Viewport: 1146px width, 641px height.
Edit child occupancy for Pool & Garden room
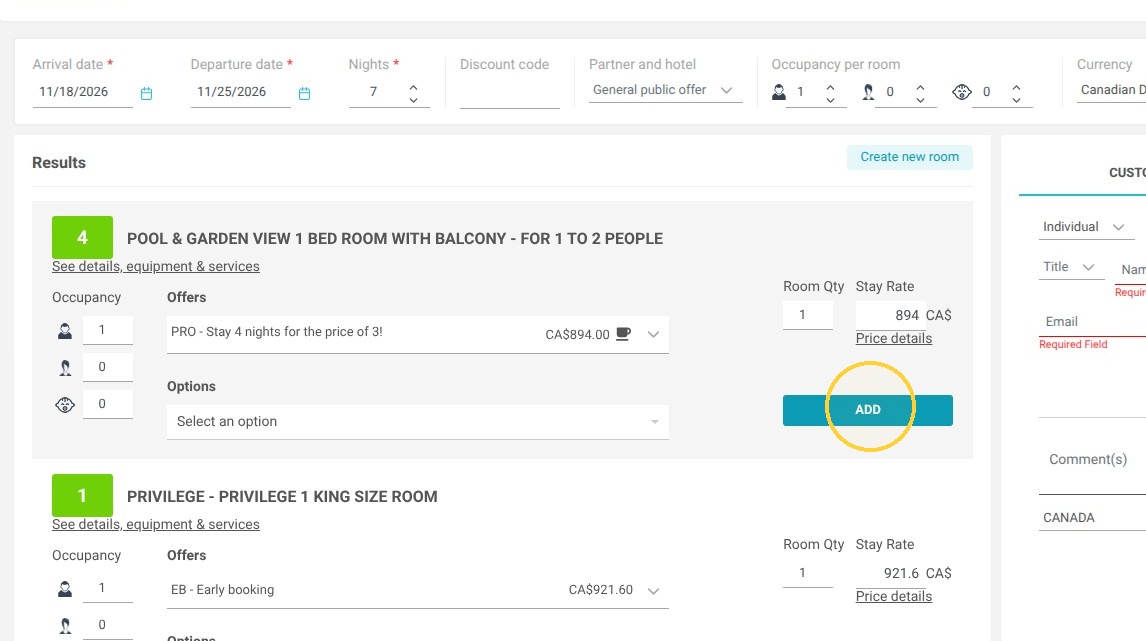107,367
